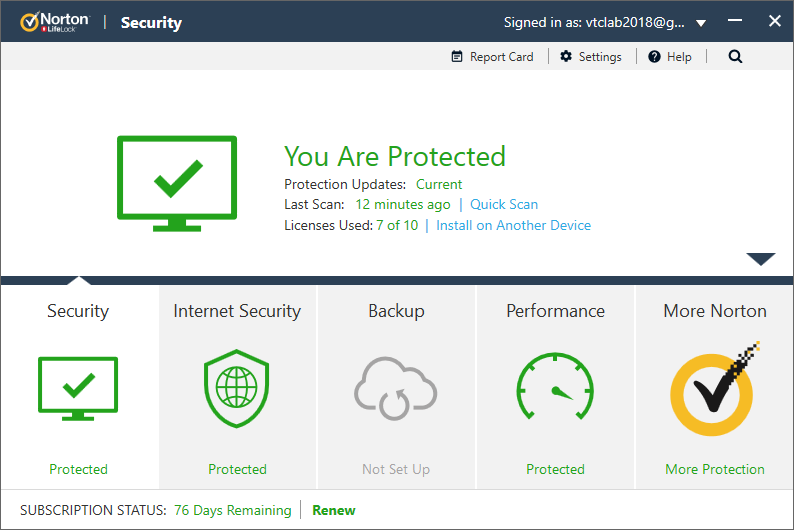Switch to the Performance tab label
Viewport: 794px width, 530px height.
pos(555,311)
